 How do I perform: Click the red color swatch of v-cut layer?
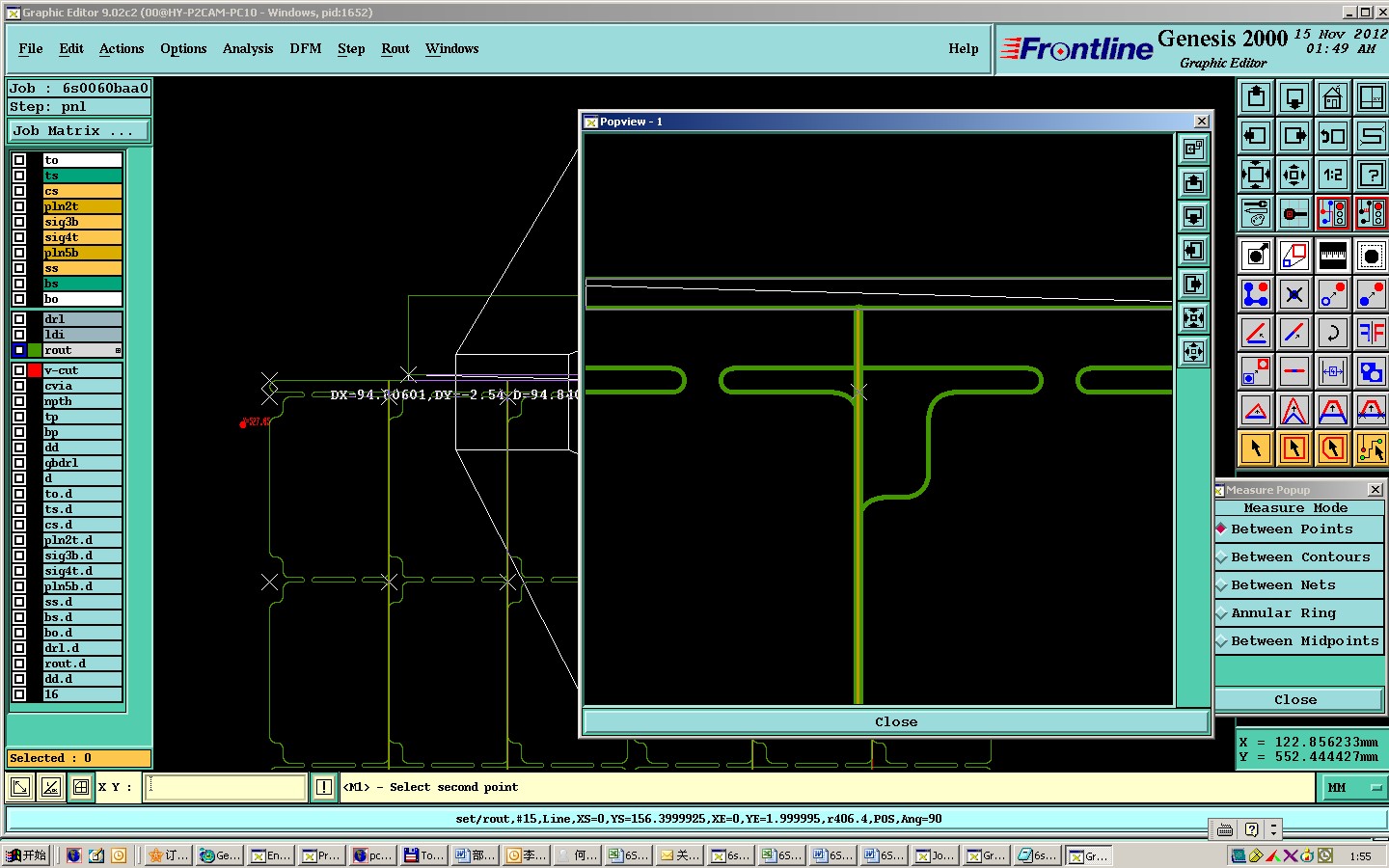coord(35,370)
